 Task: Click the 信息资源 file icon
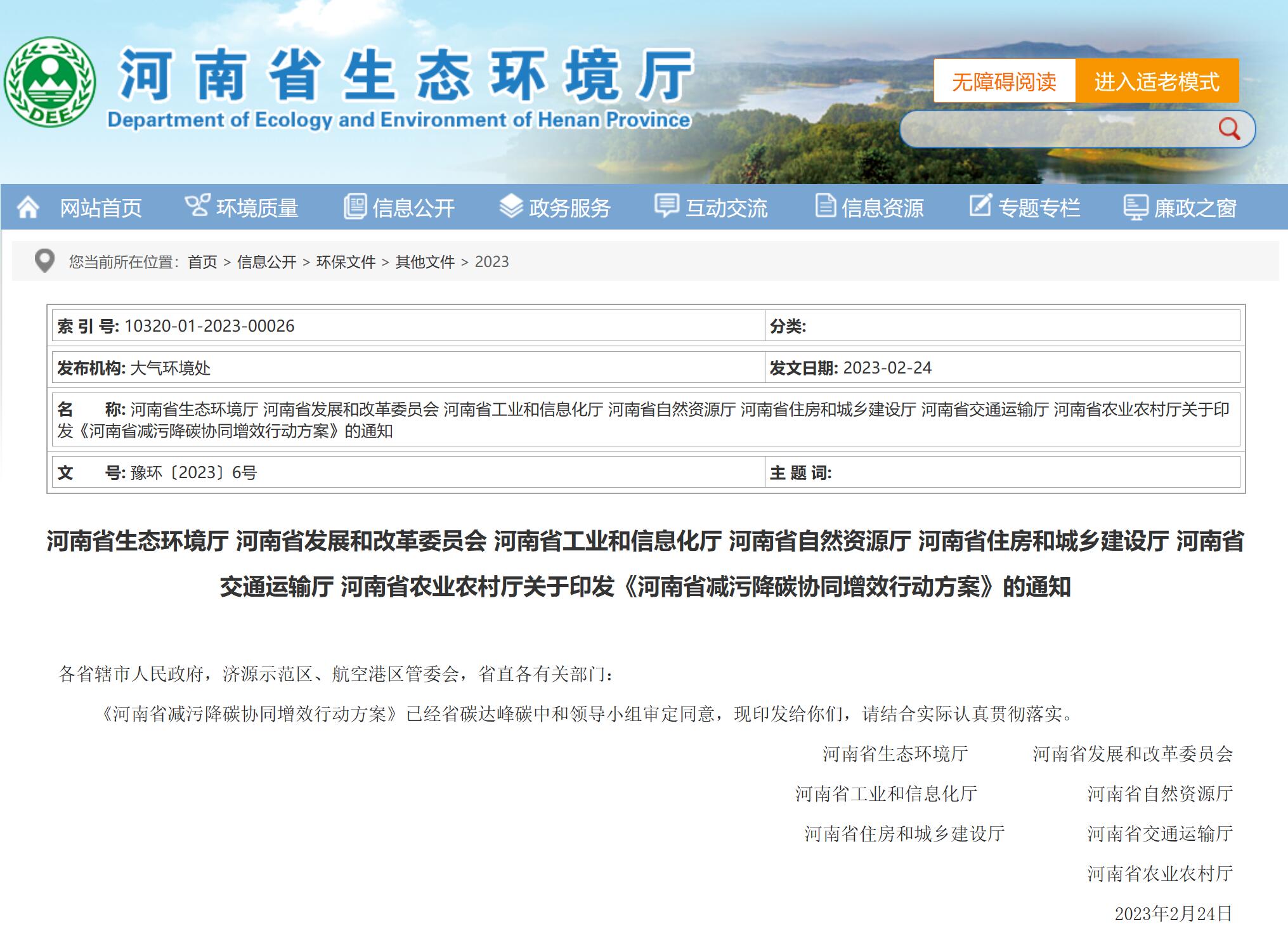click(x=825, y=207)
